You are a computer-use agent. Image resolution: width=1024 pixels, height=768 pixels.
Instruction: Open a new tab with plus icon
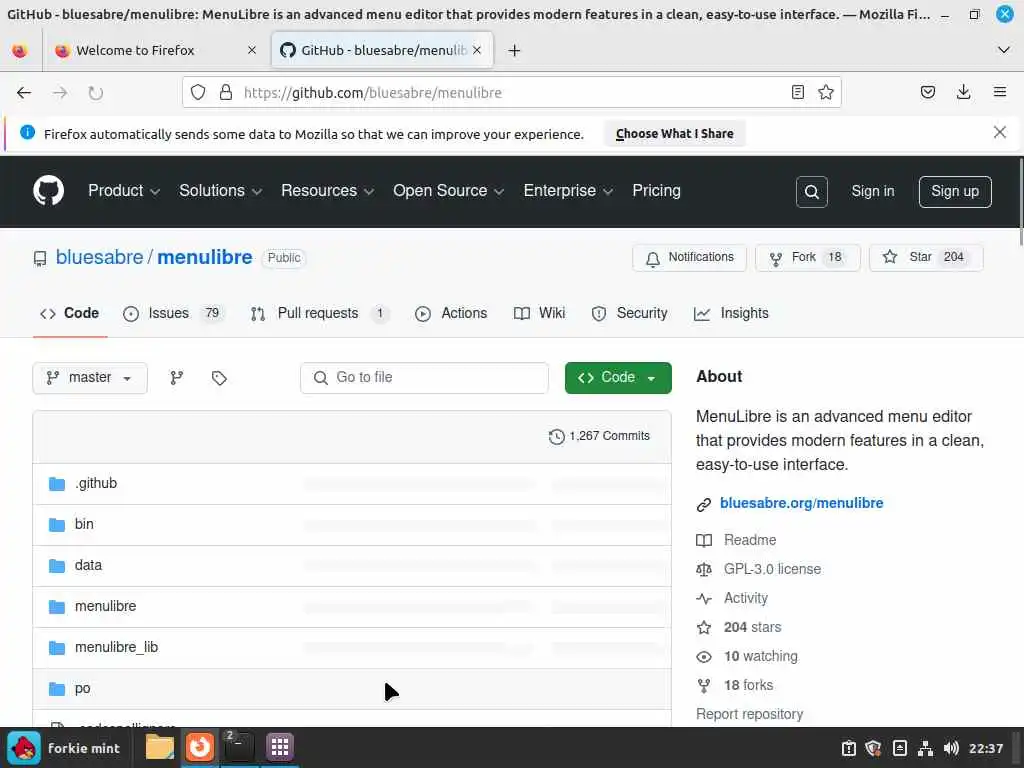click(514, 50)
